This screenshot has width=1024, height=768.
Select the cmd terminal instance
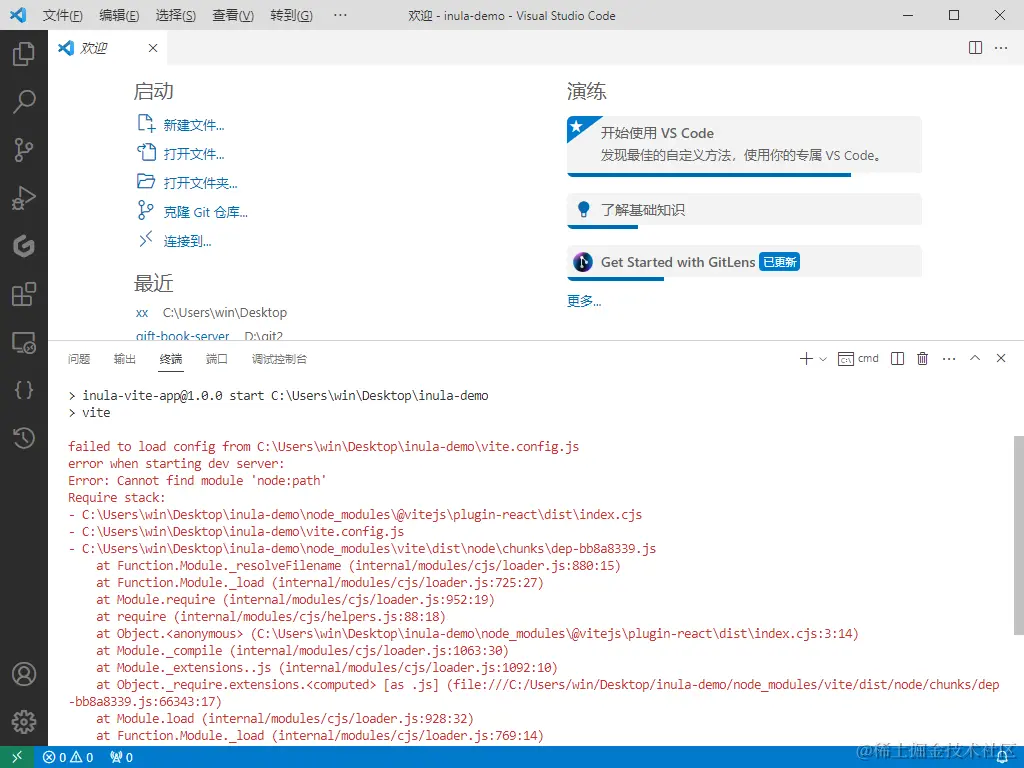click(858, 359)
